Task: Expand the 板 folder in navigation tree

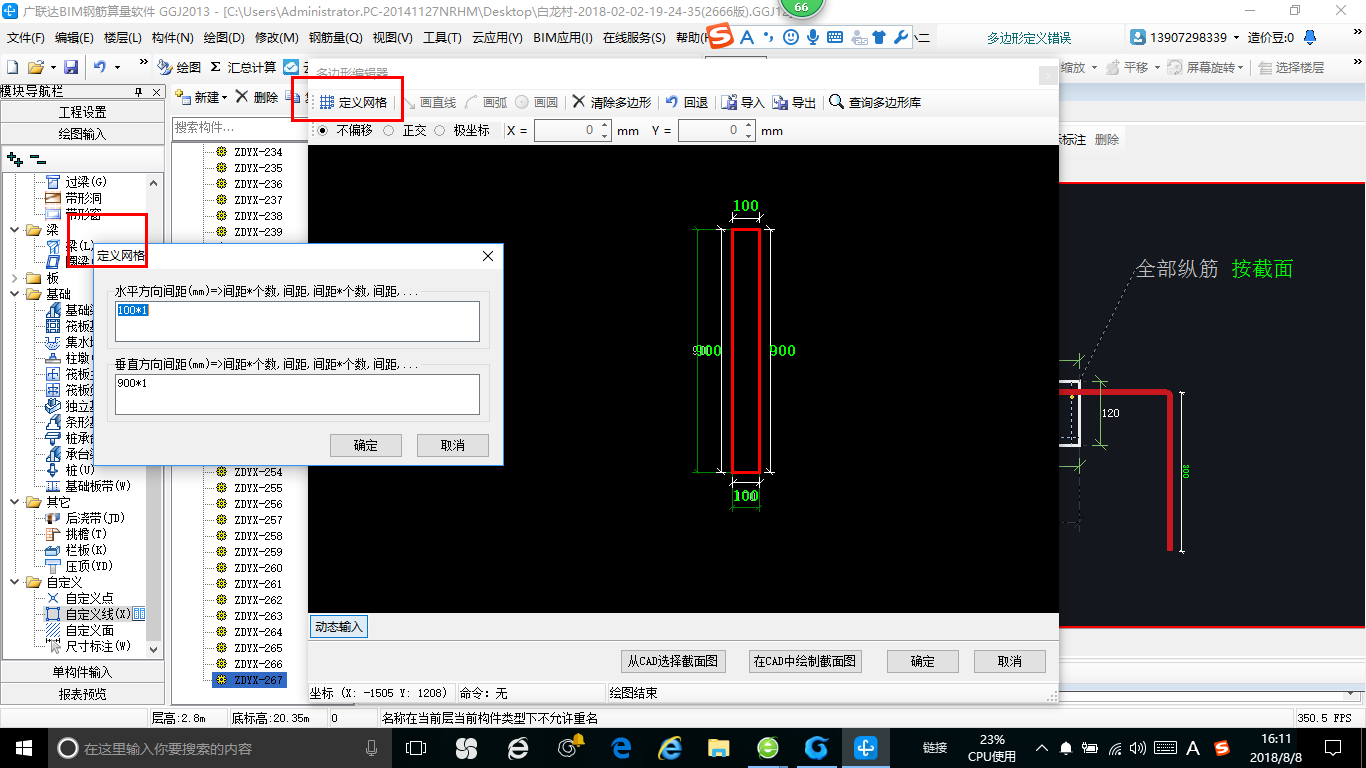Action: point(14,278)
